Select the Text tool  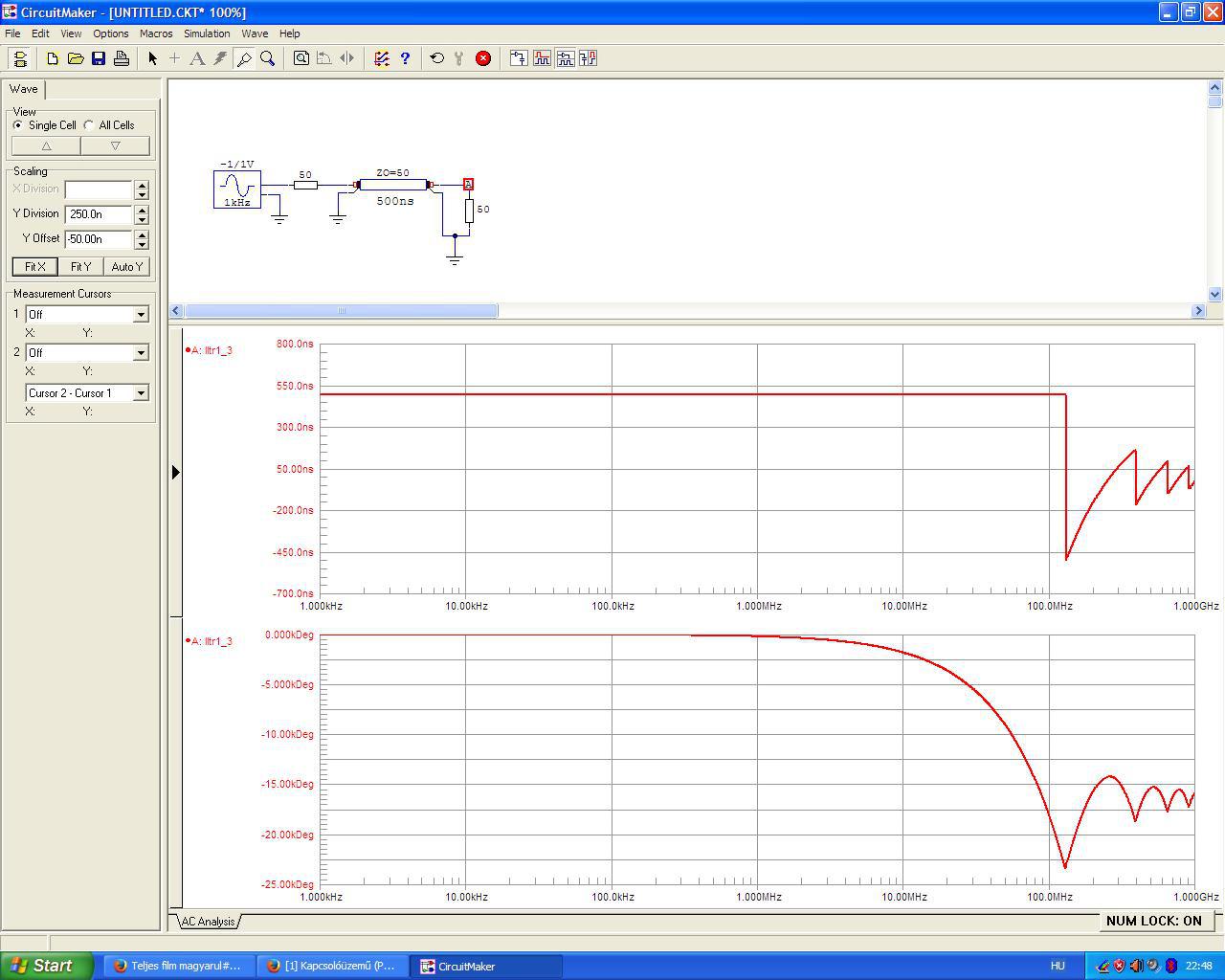click(197, 58)
